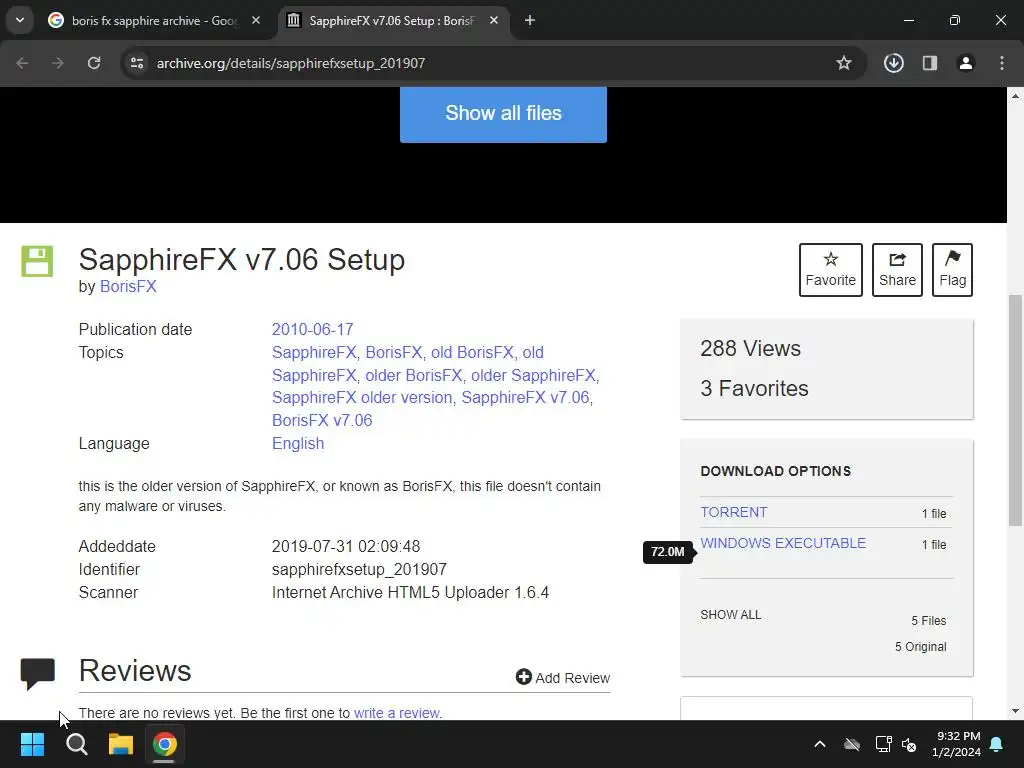This screenshot has width=1024, height=768.
Task: Bookmark this page with the star icon
Action: [x=844, y=63]
